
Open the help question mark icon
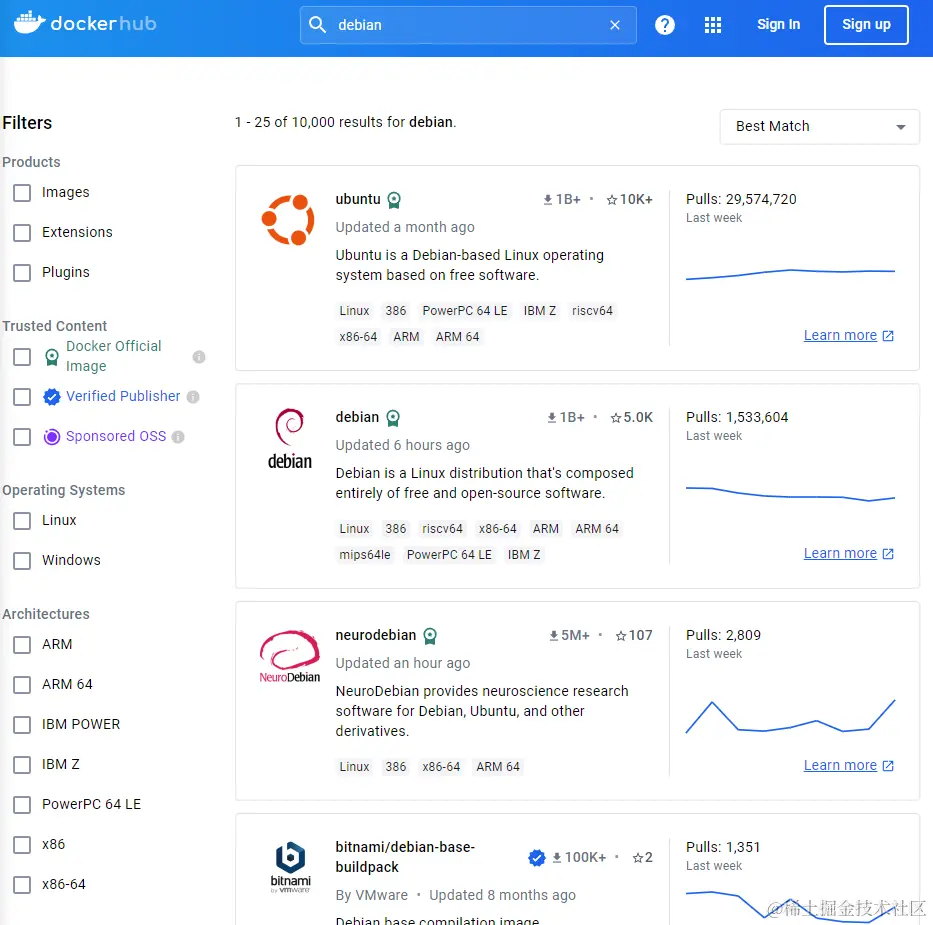tap(665, 24)
